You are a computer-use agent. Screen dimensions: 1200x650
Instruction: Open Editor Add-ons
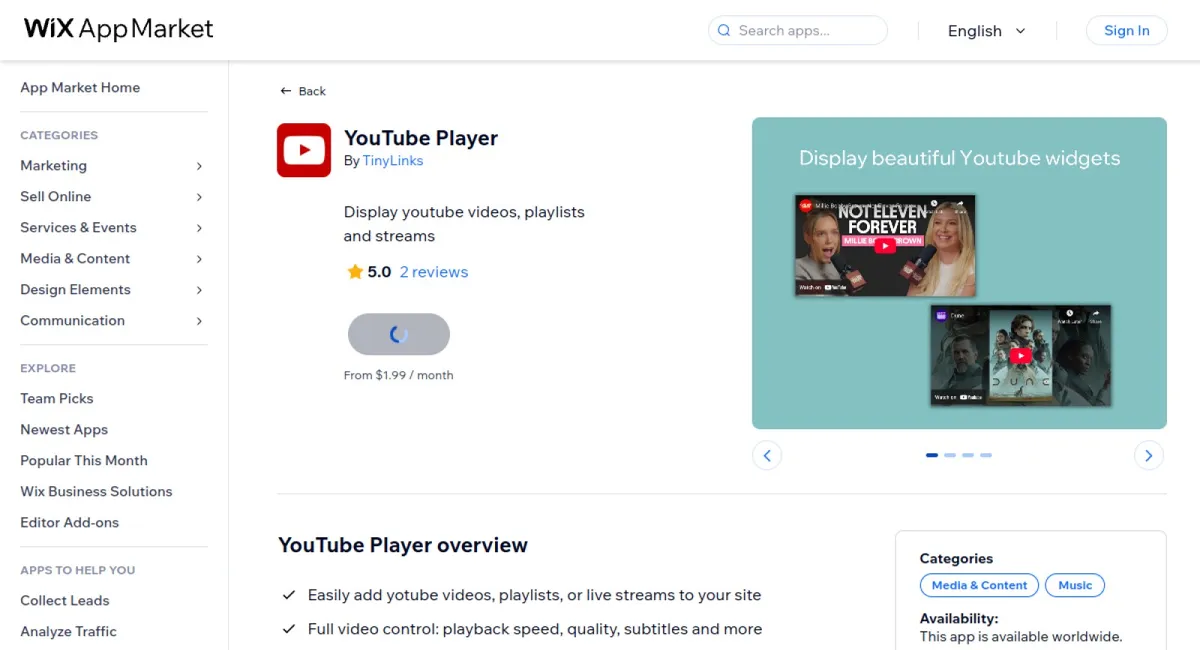[x=69, y=523]
